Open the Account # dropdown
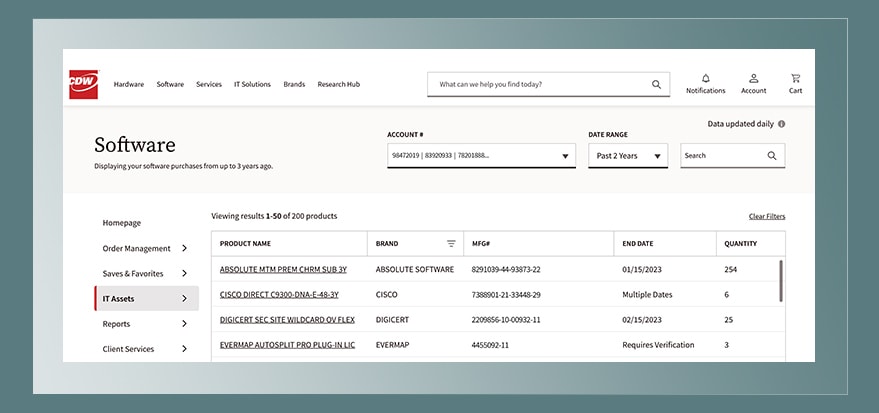Viewport: 879px width, 413px height. pos(481,156)
